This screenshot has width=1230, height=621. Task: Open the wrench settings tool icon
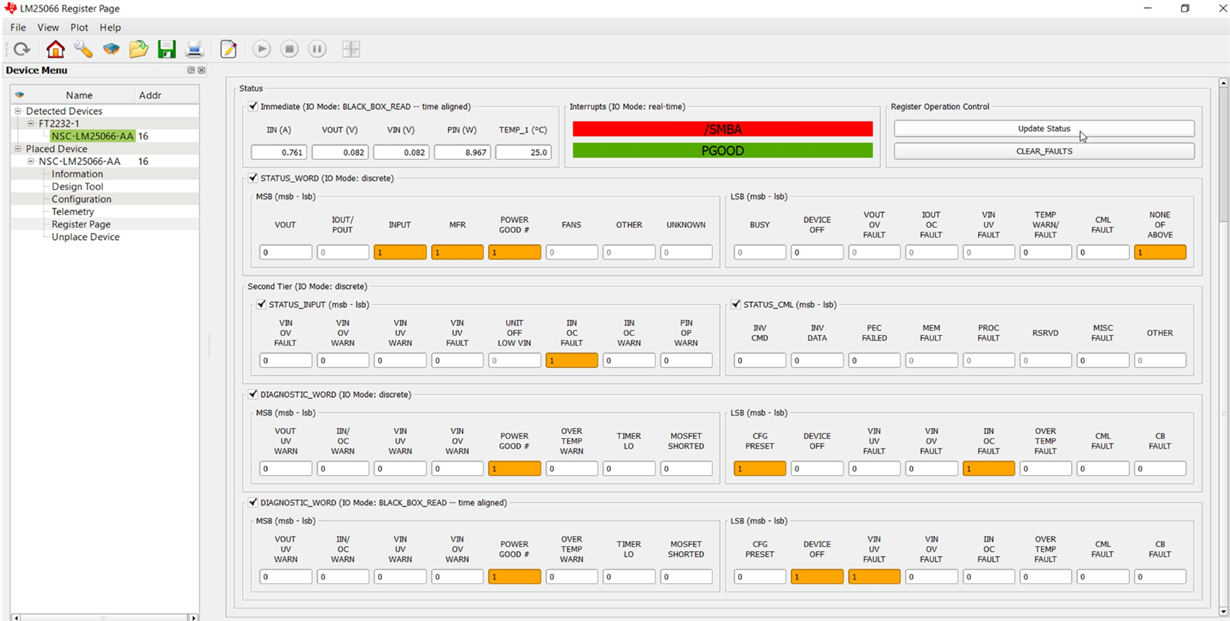tap(83, 49)
